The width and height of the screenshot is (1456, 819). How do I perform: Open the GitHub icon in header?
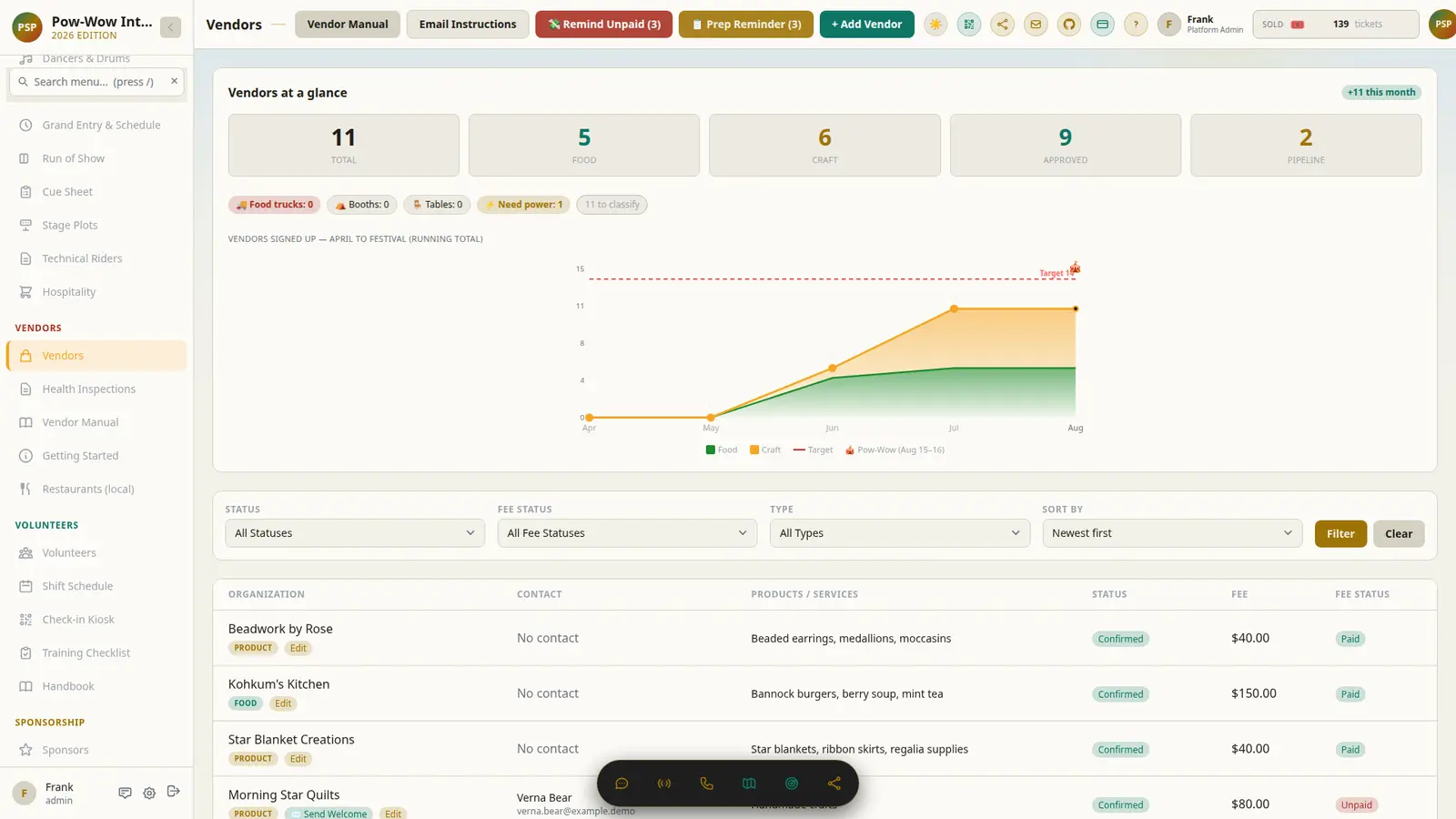[1069, 25]
